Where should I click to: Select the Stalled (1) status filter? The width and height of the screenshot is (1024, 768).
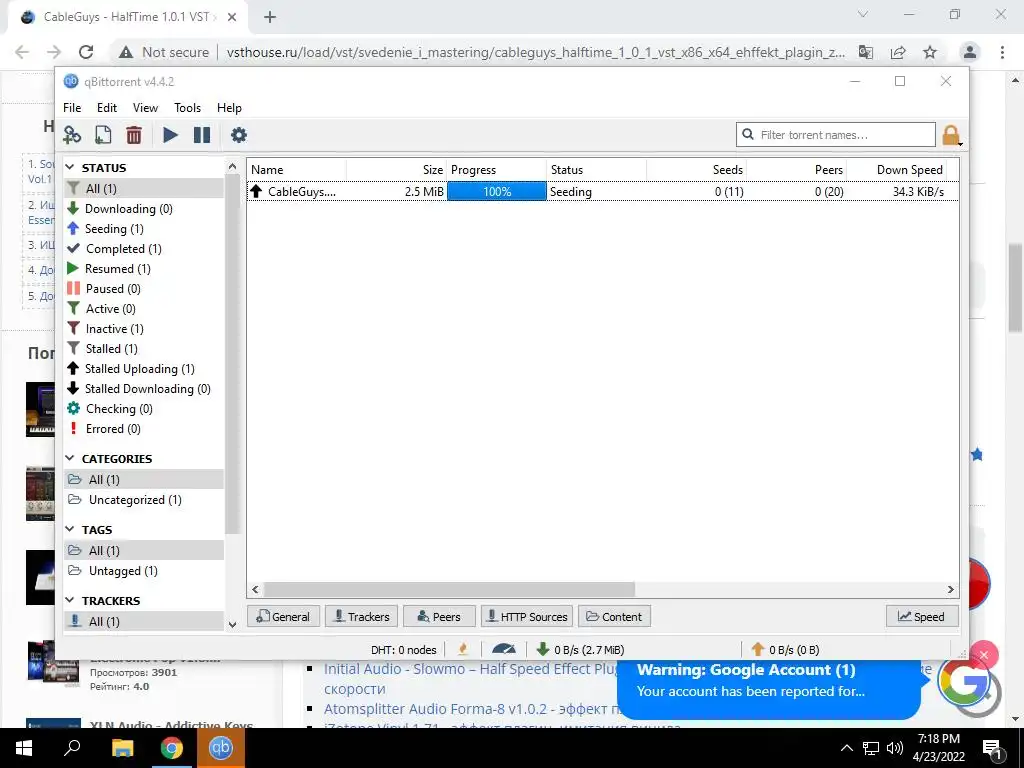click(x=144, y=349)
